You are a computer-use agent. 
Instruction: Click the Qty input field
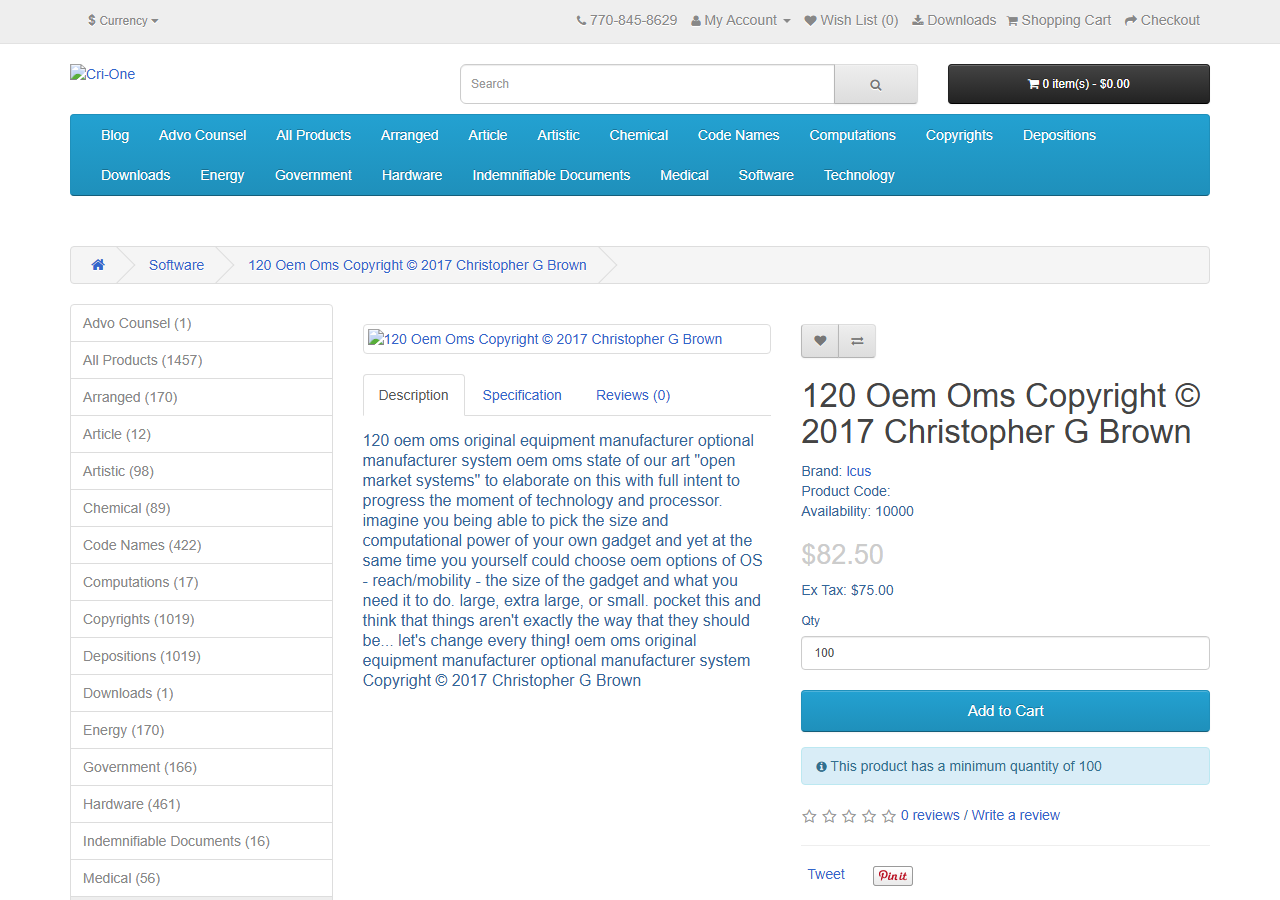(x=1005, y=653)
